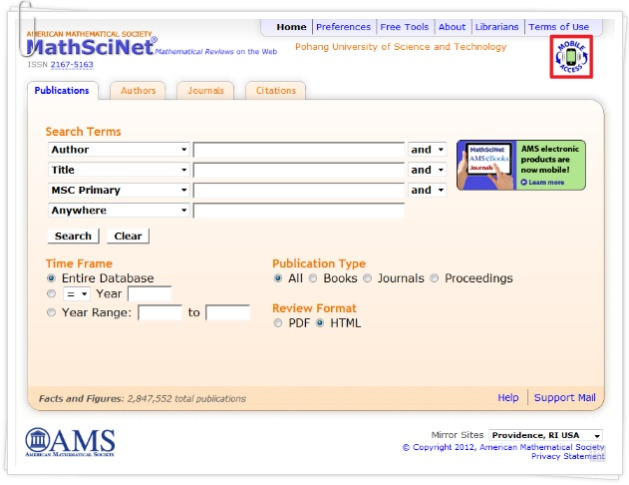The height and width of the screenshot is (485, 629).
Task: Open the AMS electronic products mobile banner
Action: coord(521,165)
